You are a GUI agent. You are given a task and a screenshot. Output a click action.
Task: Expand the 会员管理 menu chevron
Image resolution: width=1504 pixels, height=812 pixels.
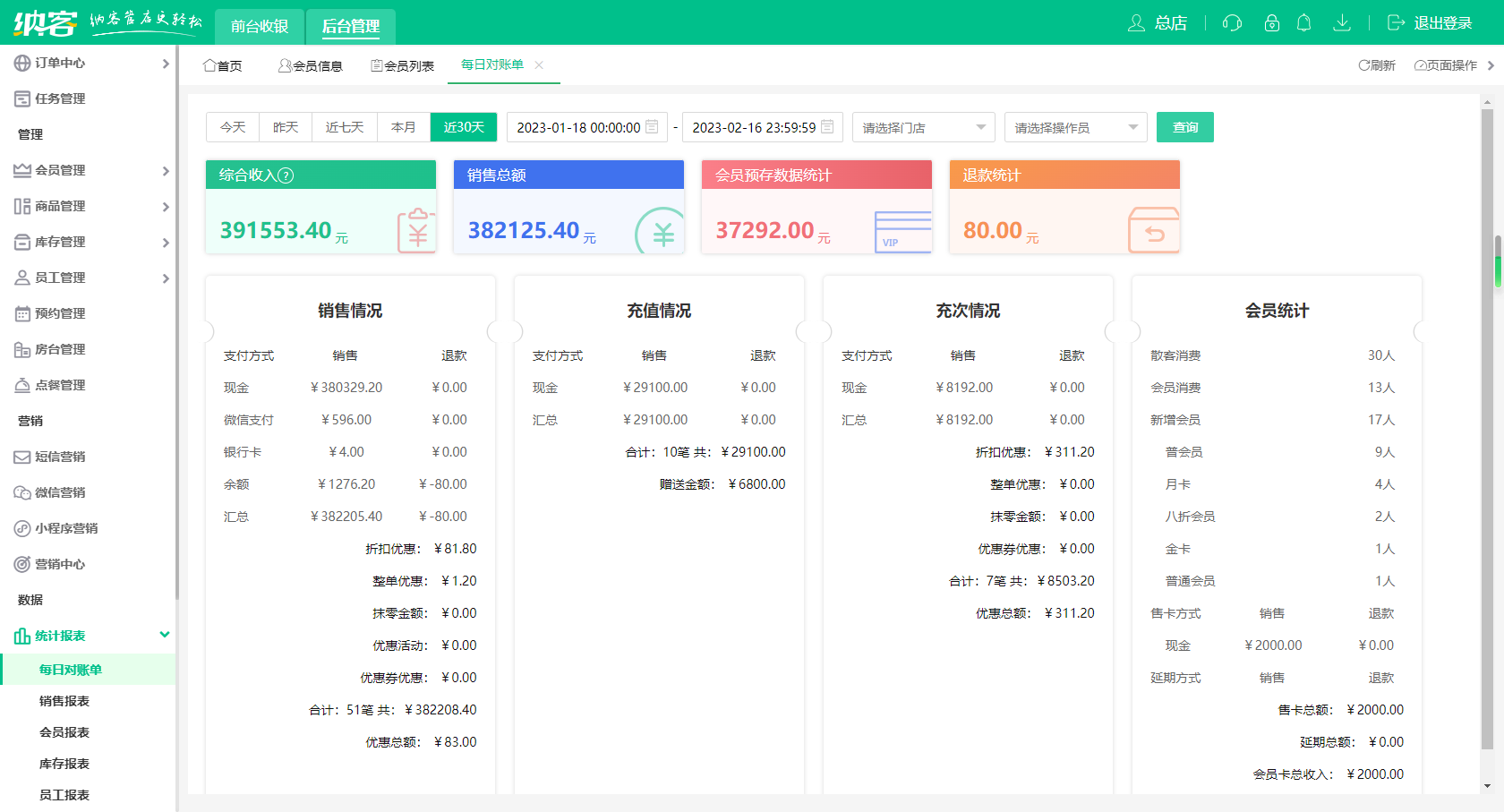click(166, 171)
